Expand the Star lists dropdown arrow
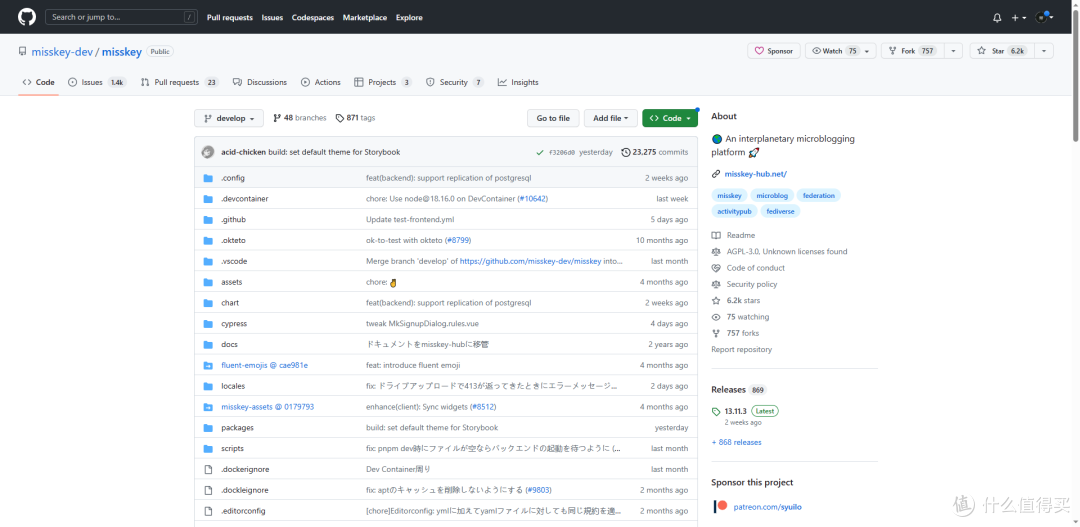 point(1043,51)
